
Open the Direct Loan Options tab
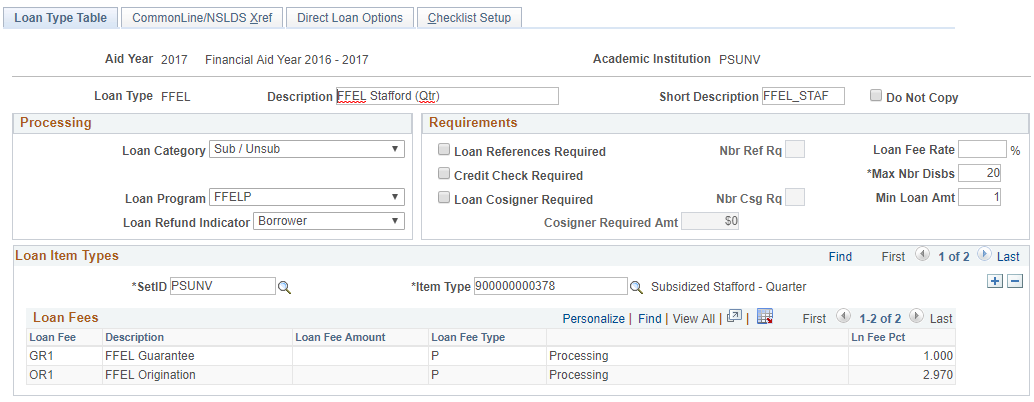(x=349, y=18)
